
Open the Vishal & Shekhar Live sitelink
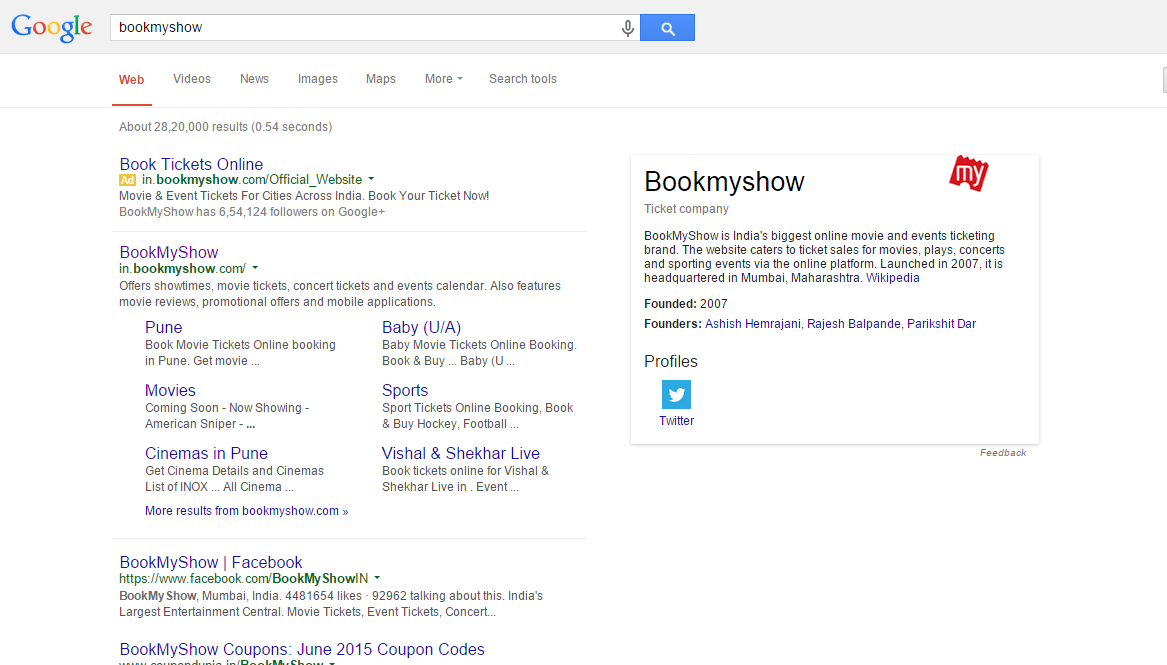pyautogui.click(x=460, y=453)
